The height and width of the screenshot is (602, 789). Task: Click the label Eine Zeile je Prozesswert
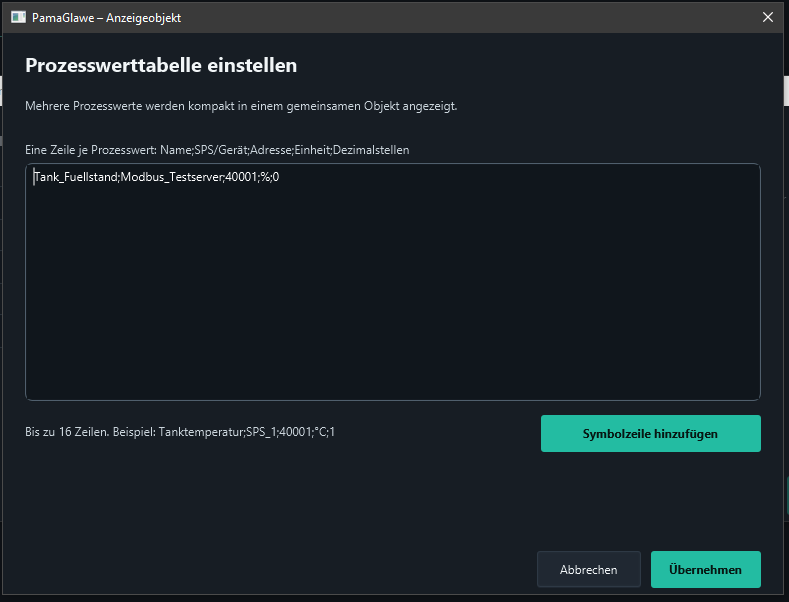[217, 150]
